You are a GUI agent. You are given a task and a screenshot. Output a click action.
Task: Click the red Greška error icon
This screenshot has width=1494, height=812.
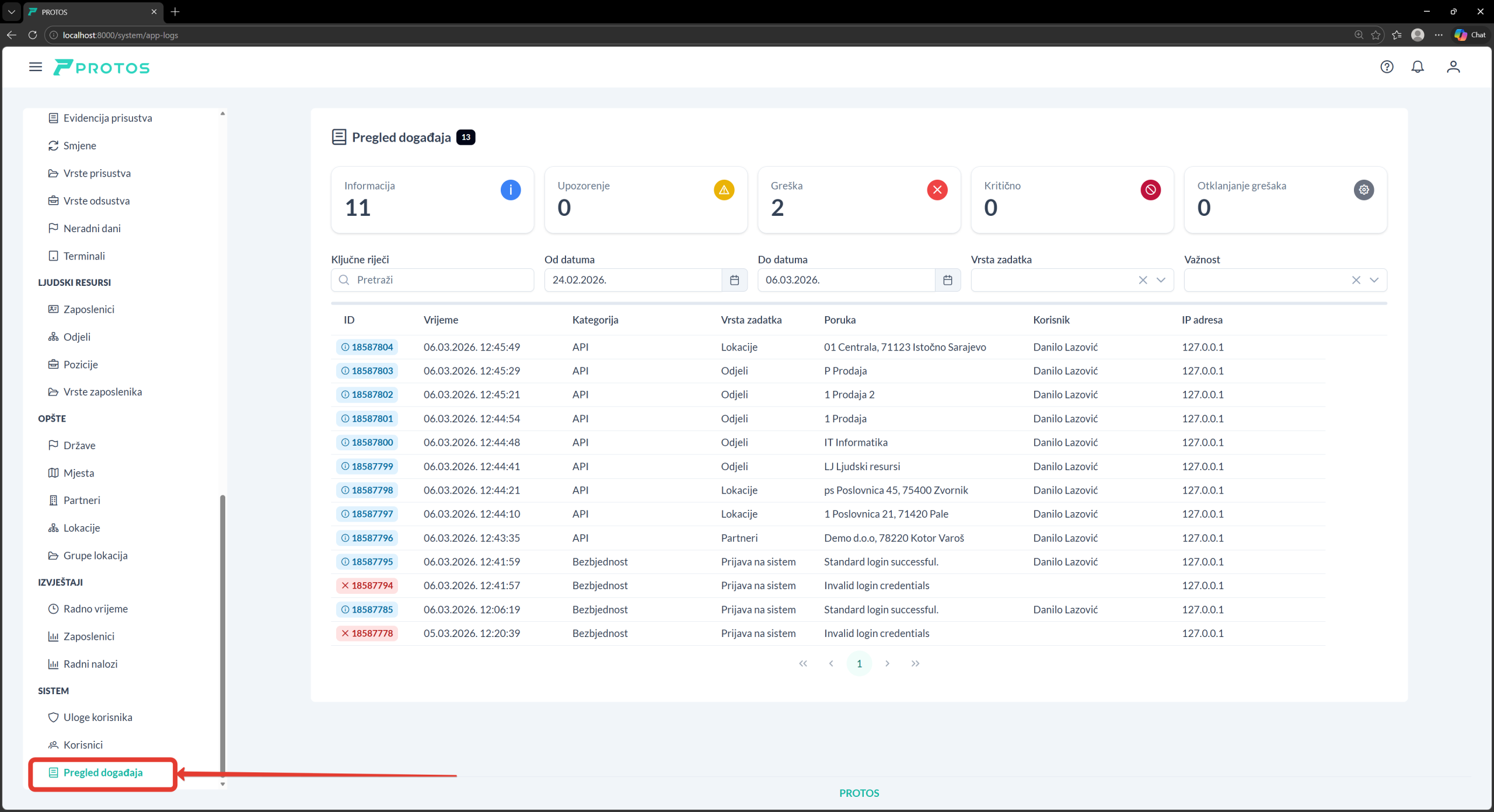click(937, 190)
